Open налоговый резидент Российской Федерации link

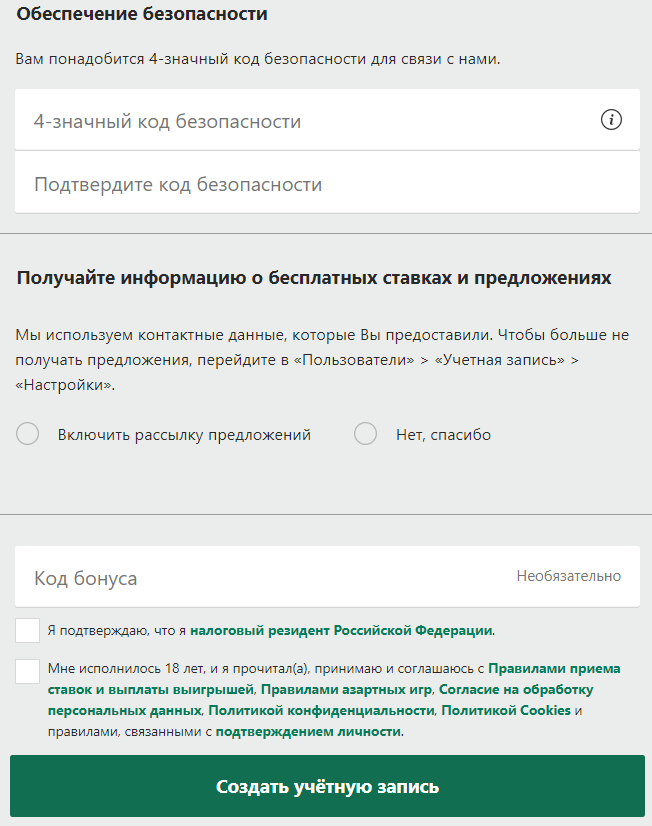pos(342,631)
